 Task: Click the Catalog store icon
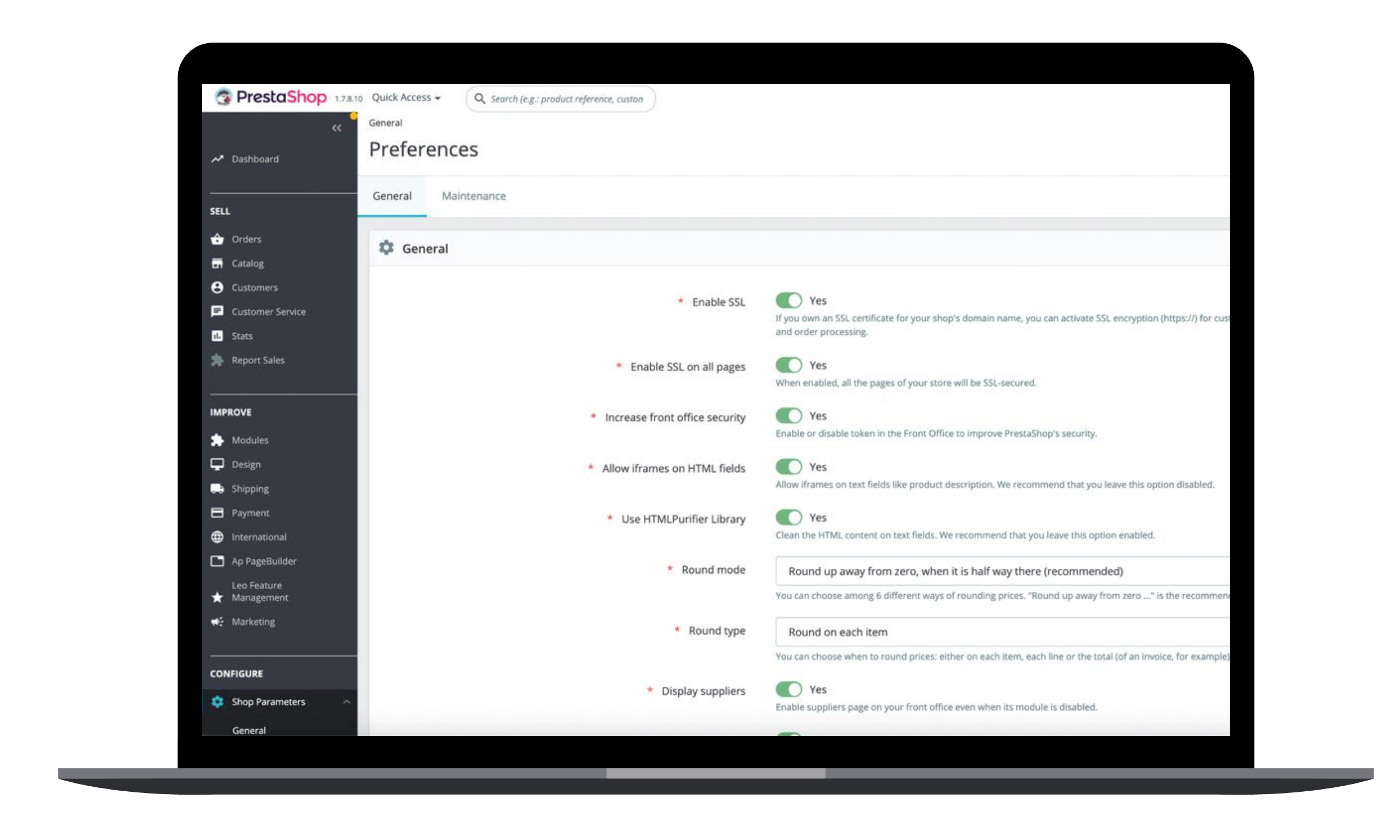217,263
